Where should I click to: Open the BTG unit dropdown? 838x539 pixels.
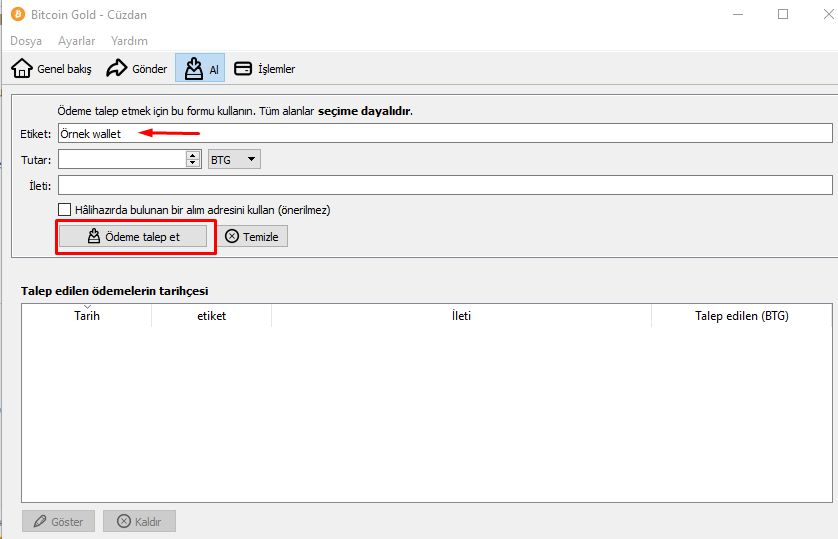point(234,159)
